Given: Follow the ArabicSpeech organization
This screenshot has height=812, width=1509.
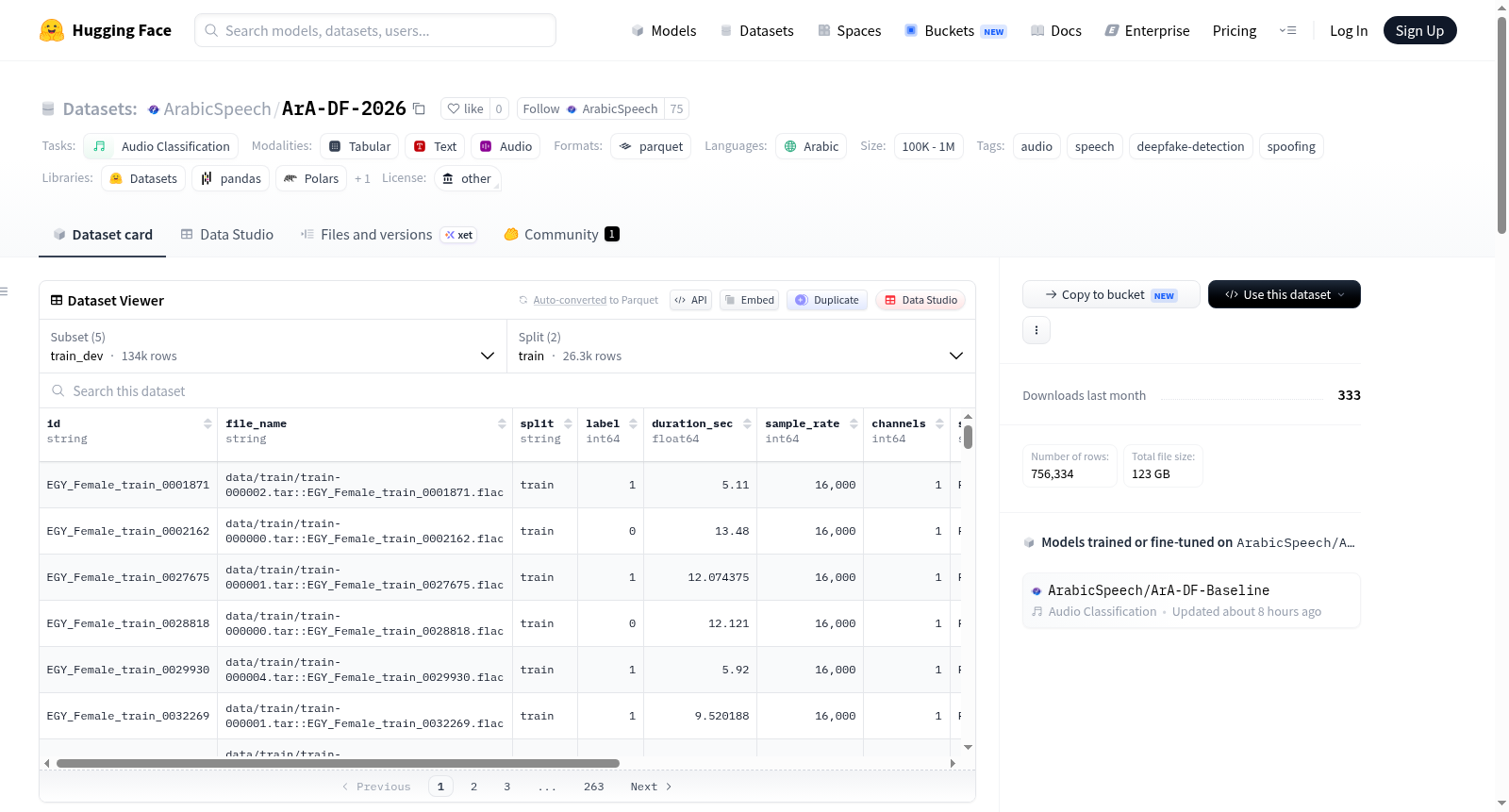Looking at the screenshot, I should tap(590, 108).
